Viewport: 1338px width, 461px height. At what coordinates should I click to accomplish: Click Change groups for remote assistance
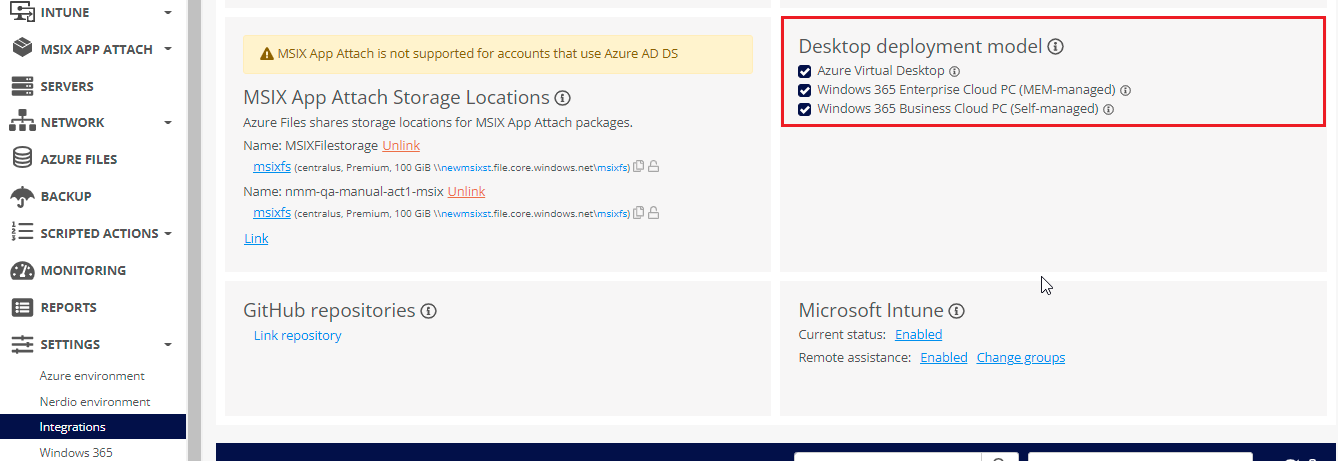pyautogui.click(x=1020, y=358)
